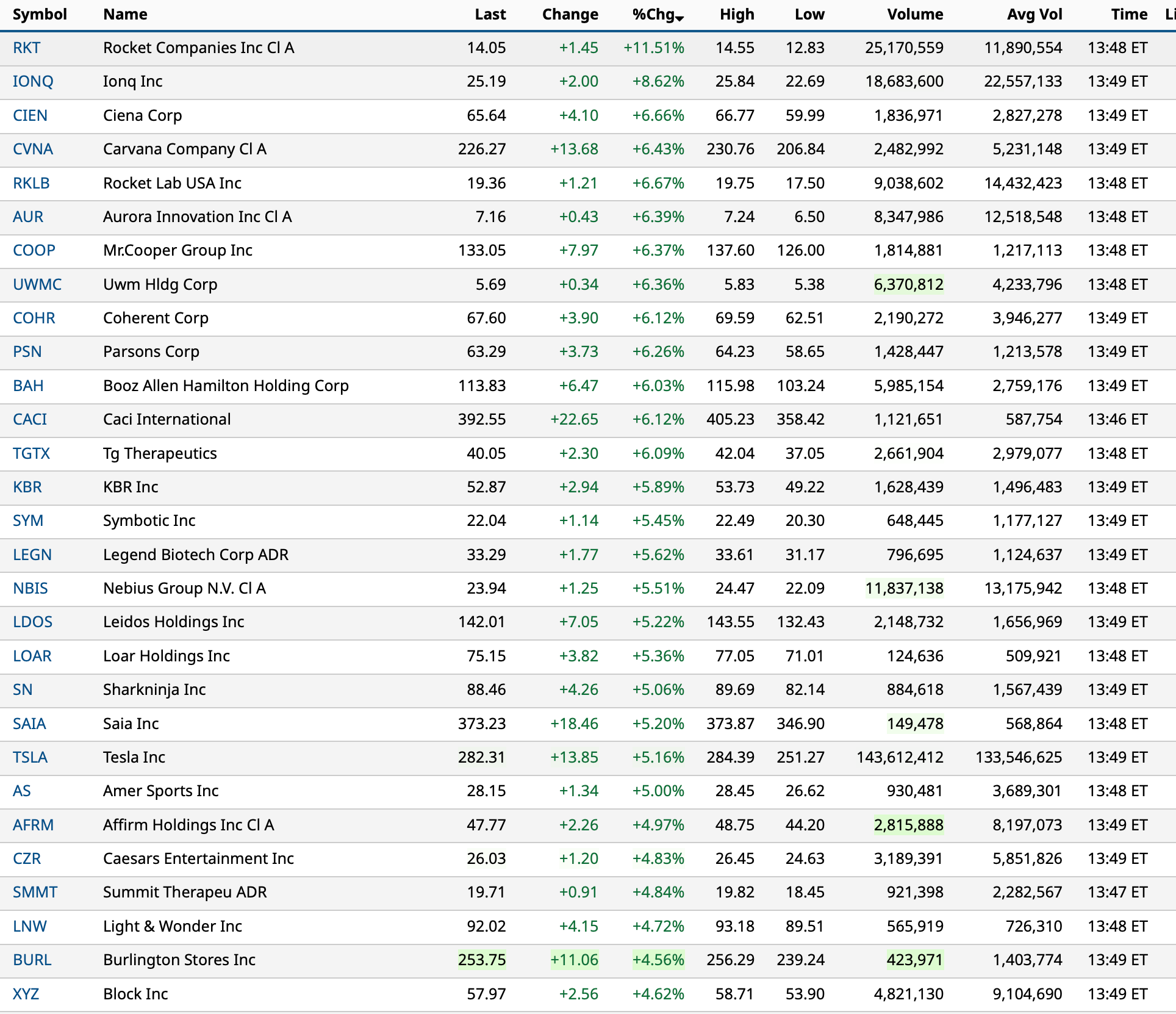Open the TSLA symbol link
The image size is (1176, 1014).
tap(30, 758)
